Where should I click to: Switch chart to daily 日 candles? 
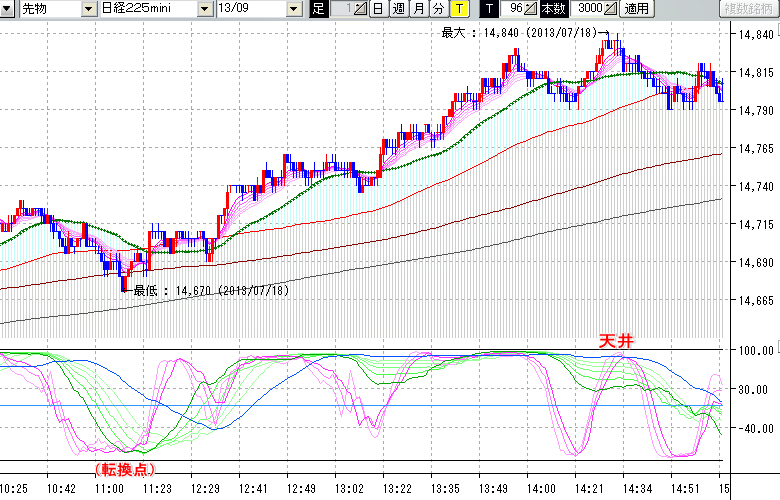[x=377, y=9]
